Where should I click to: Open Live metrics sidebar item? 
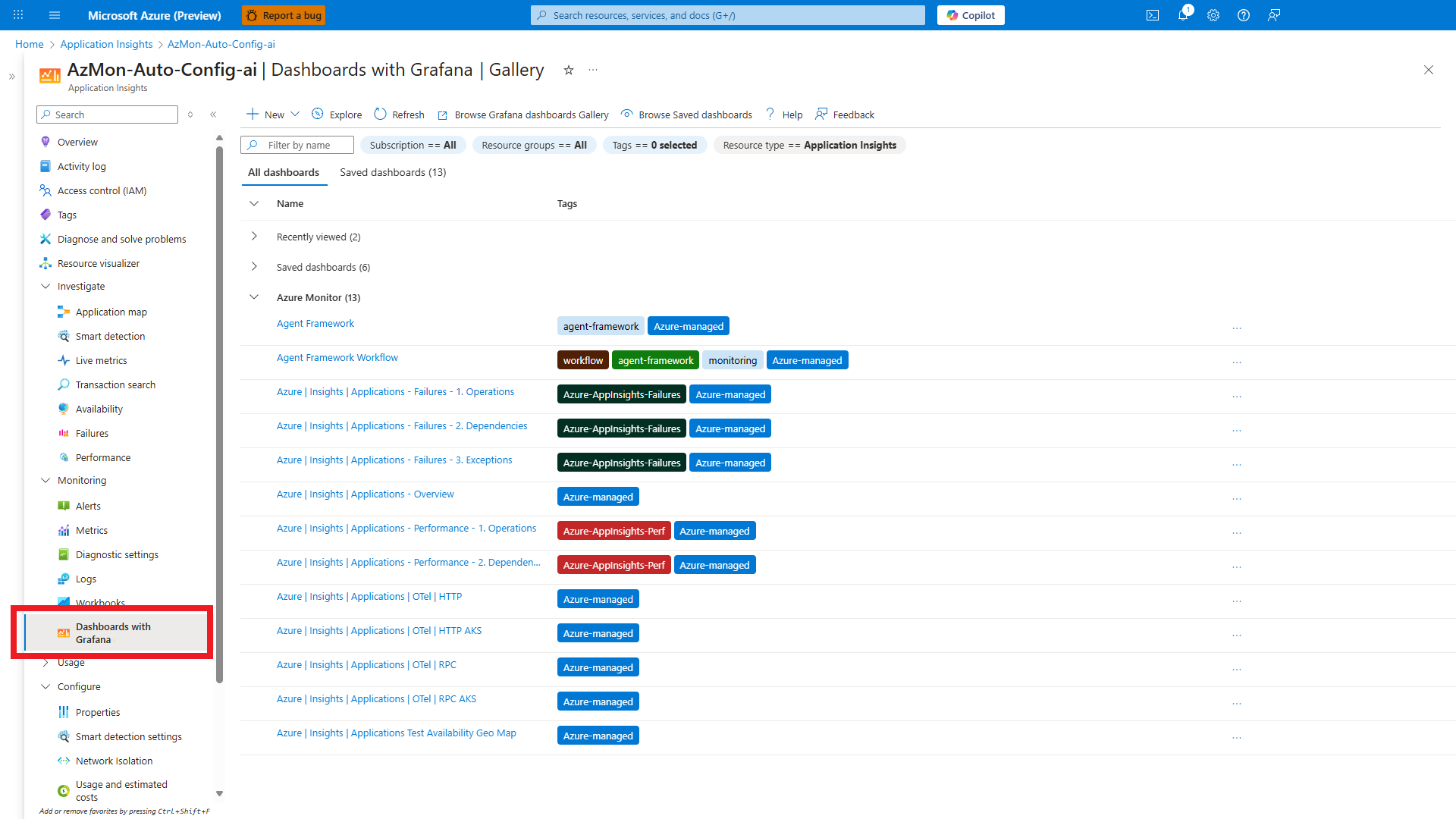(101, 360)
